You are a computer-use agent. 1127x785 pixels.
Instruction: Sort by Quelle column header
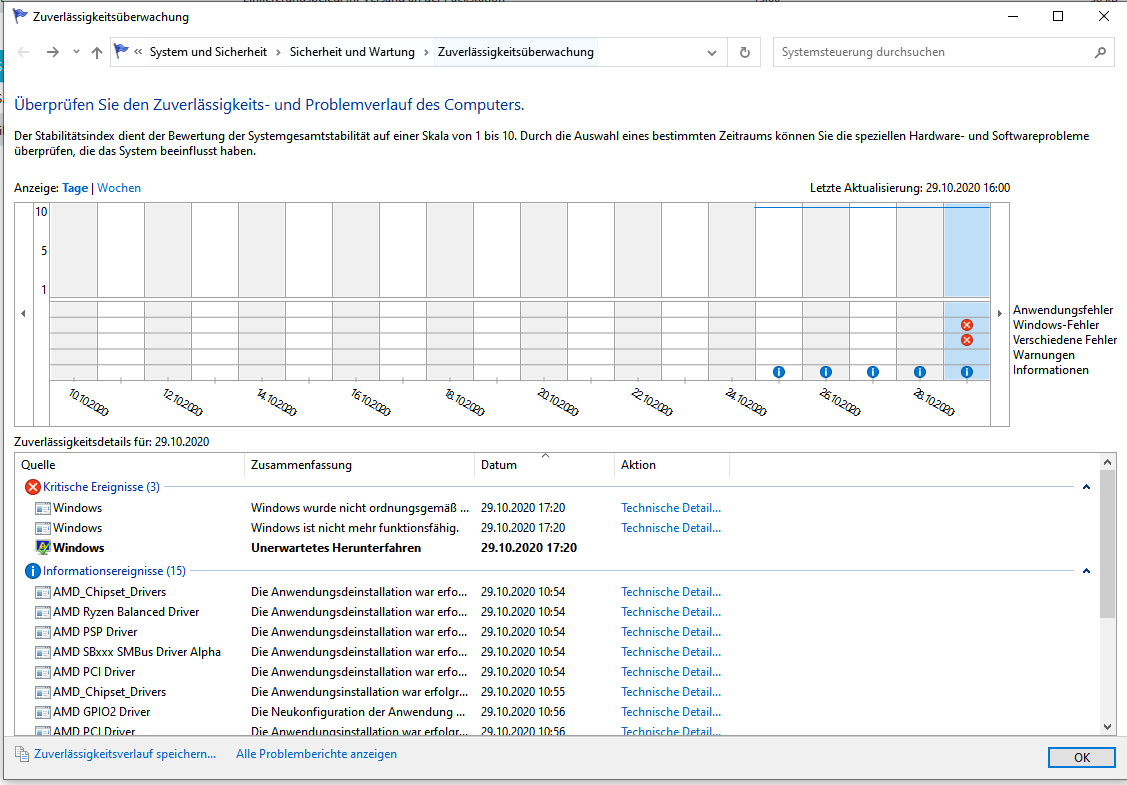click(129, 465)
